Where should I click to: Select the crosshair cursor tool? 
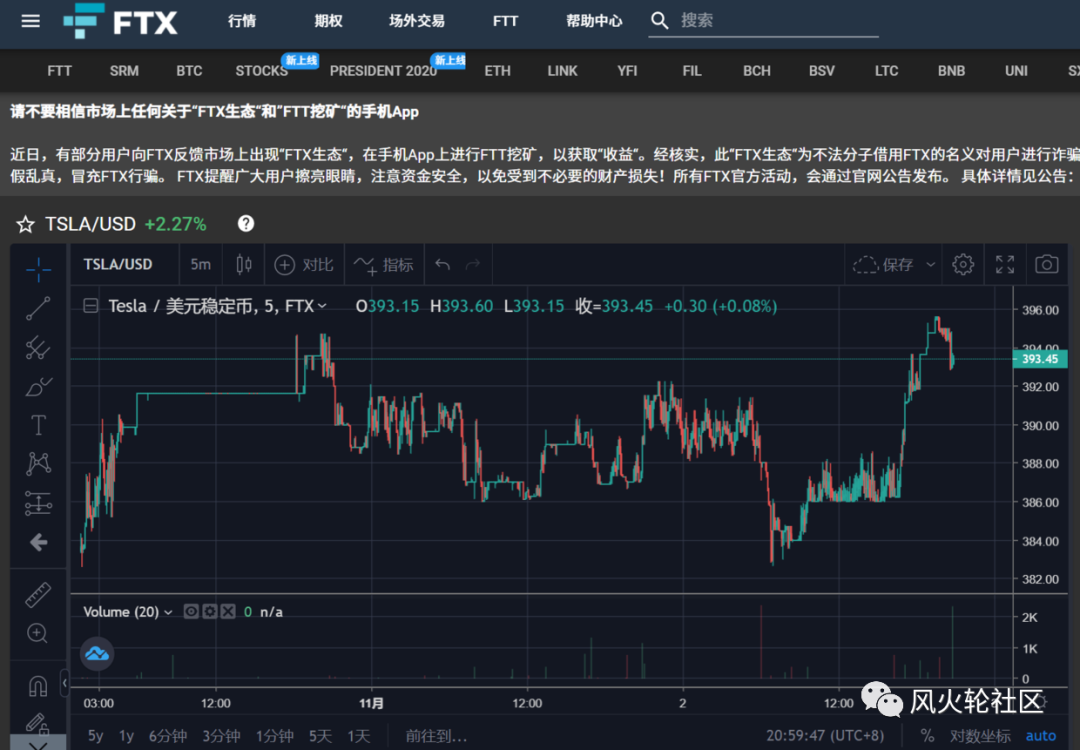(39, 269)
